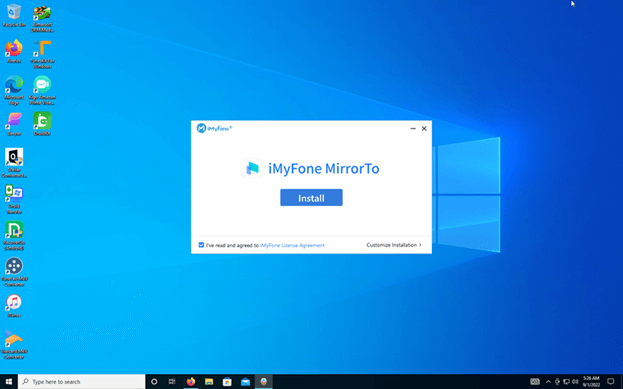Open the volume control tray icon

[575, 381]
